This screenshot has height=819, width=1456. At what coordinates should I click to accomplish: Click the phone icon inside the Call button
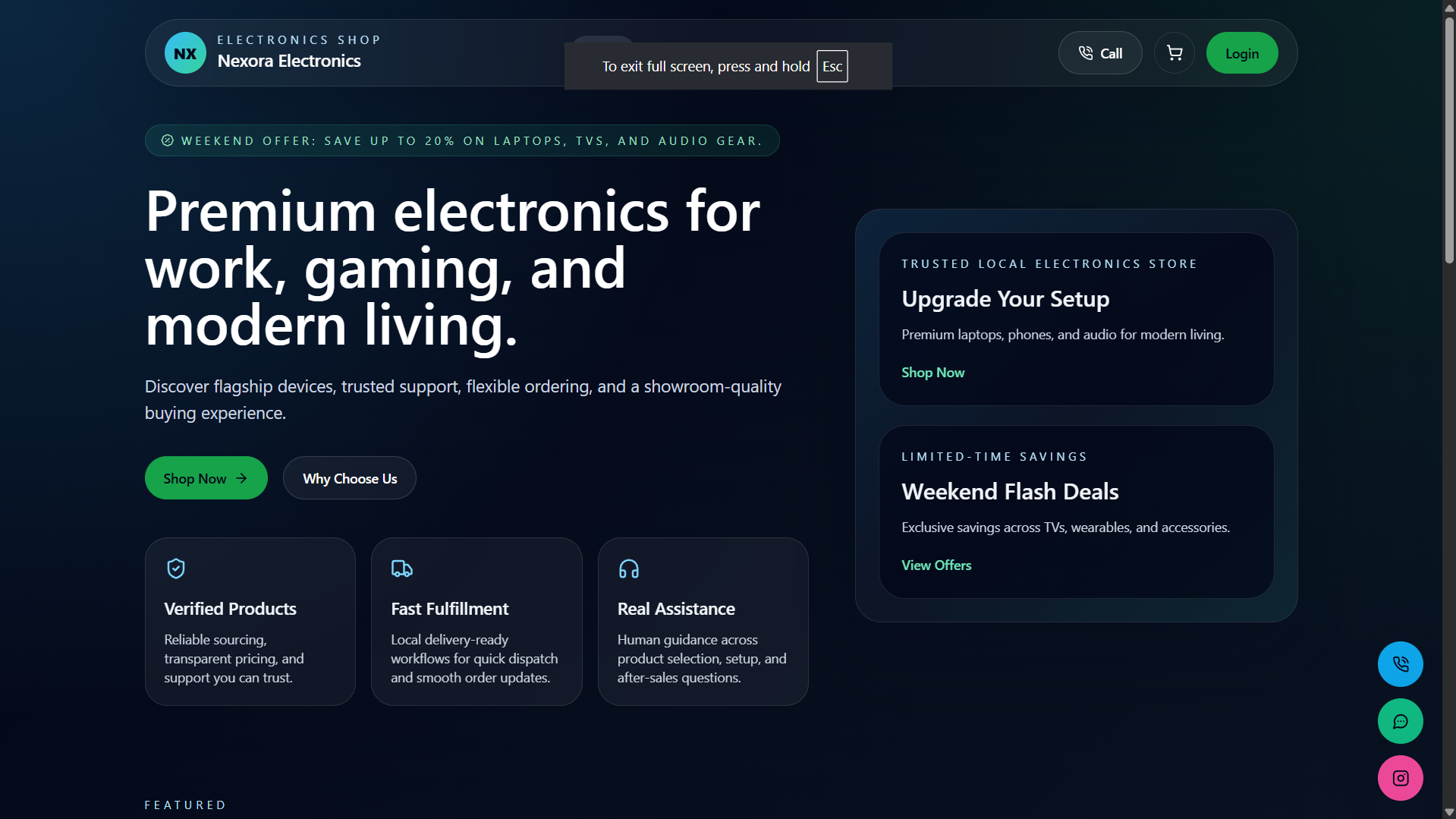pyautogui.click(x=1085, y=52)
